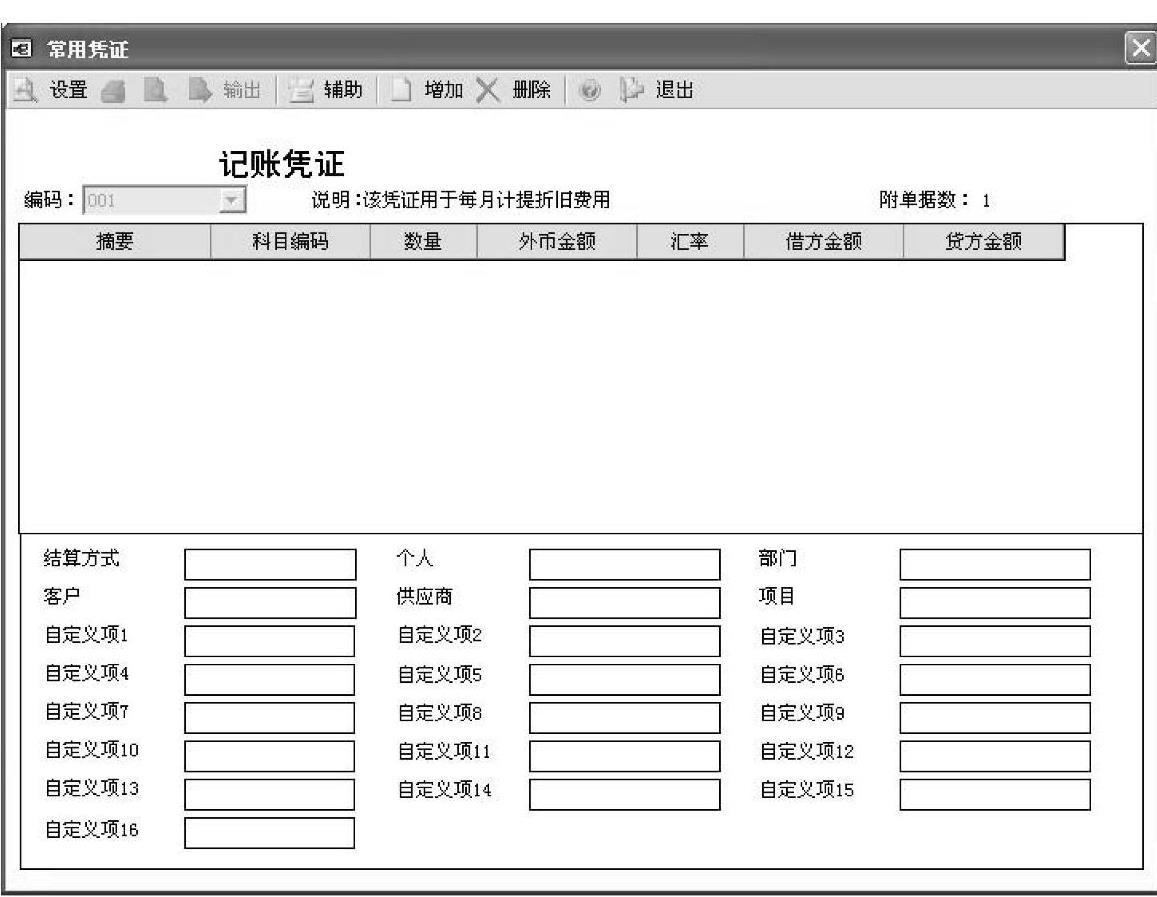Image resolution: width=1157 pixels, height=897 pixels.
Task: Click the 自定义项3 input field
Action: pyautogui.click(x=995, y=641)
